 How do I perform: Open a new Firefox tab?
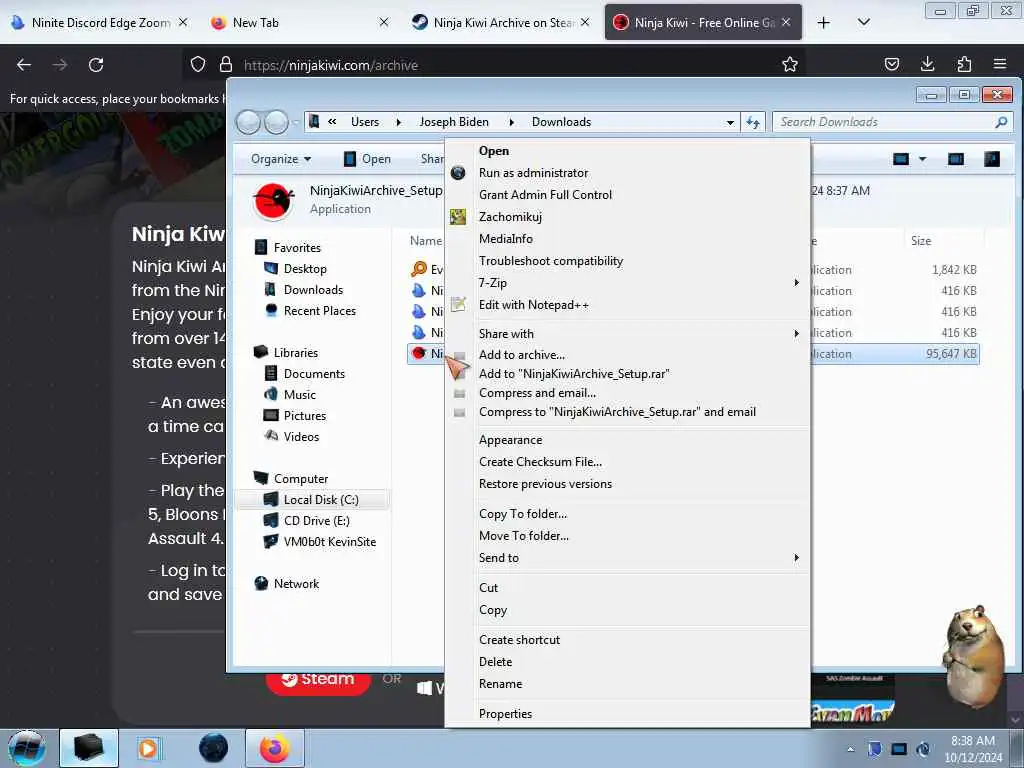tap(824, 23)
